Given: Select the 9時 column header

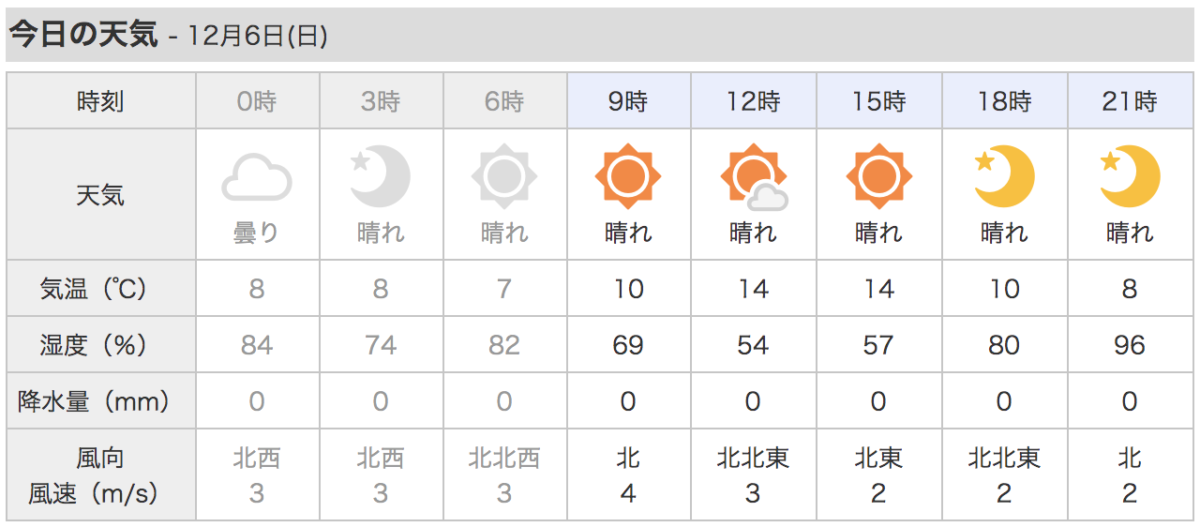Looking at the screenshot, I should (x=629, y=101).
